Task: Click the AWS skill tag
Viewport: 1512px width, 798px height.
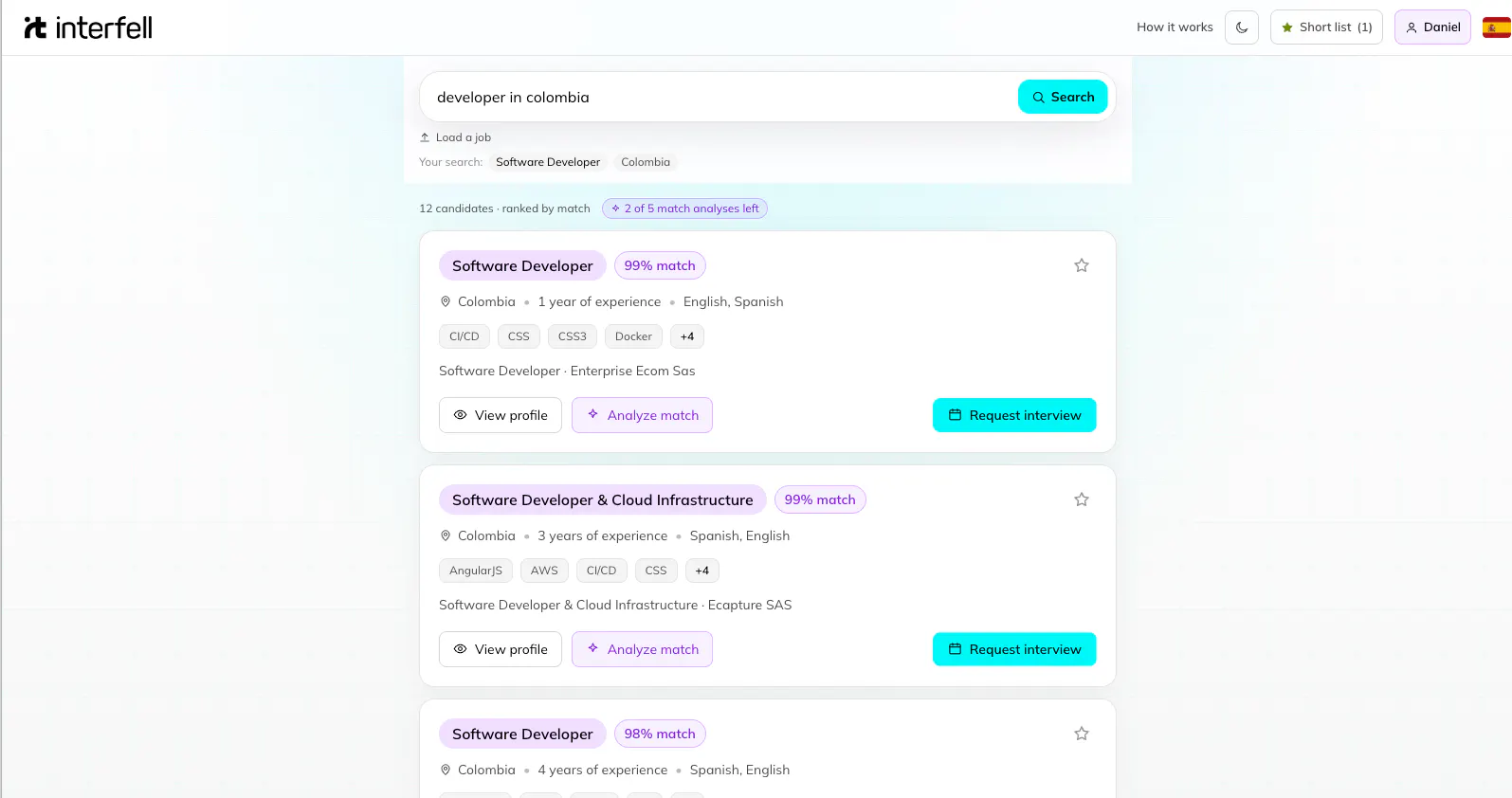Action: (x=544, y=571)
